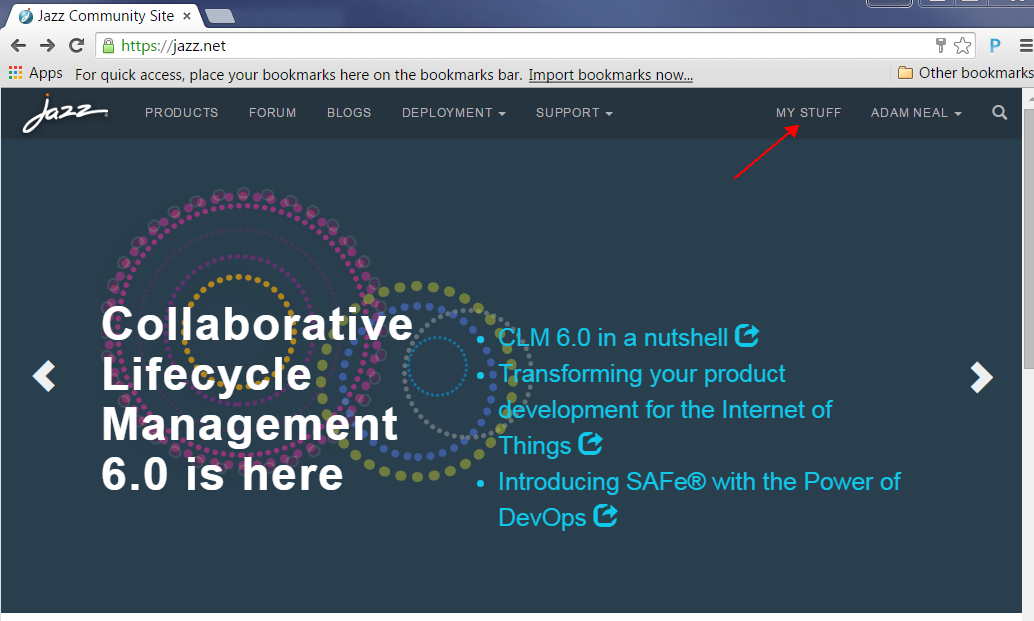Click the Collaborative Lifecycle Management 6.0 headline

click(x=257, y=398)
